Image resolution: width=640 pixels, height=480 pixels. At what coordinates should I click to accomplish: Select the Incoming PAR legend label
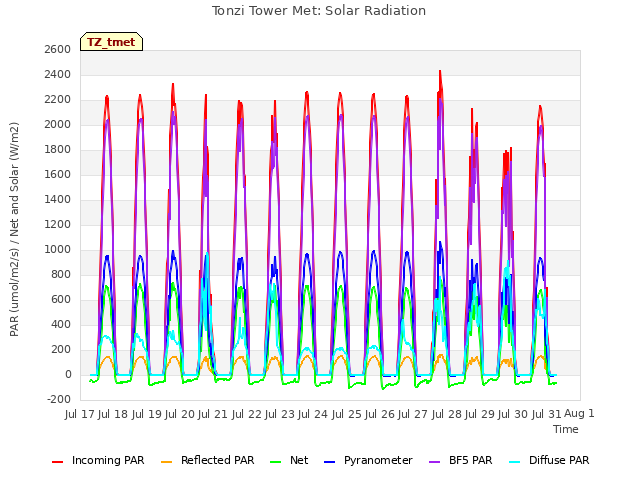tap(108, 460)
